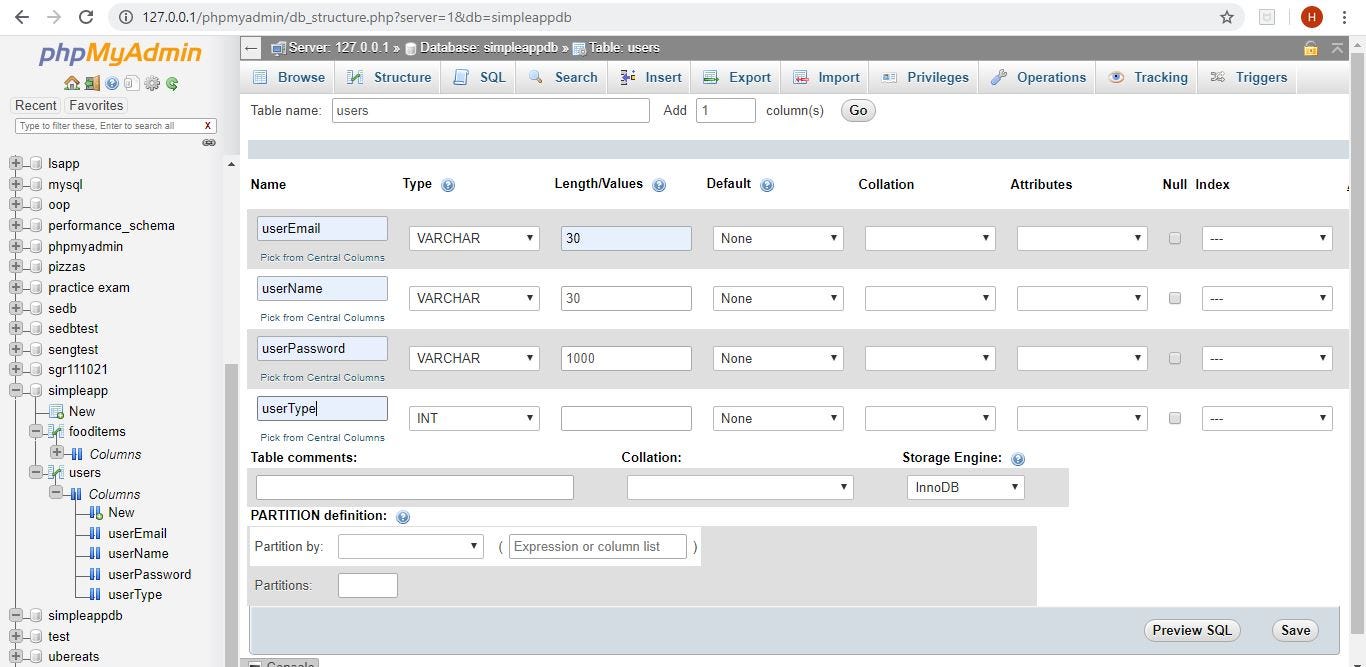Select the log out door icon

click(x=92, y=83)
